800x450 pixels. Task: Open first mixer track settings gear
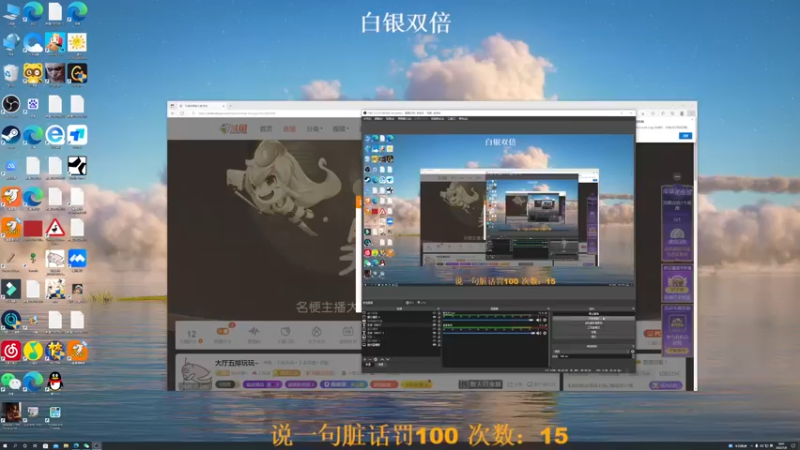point(545,320)
